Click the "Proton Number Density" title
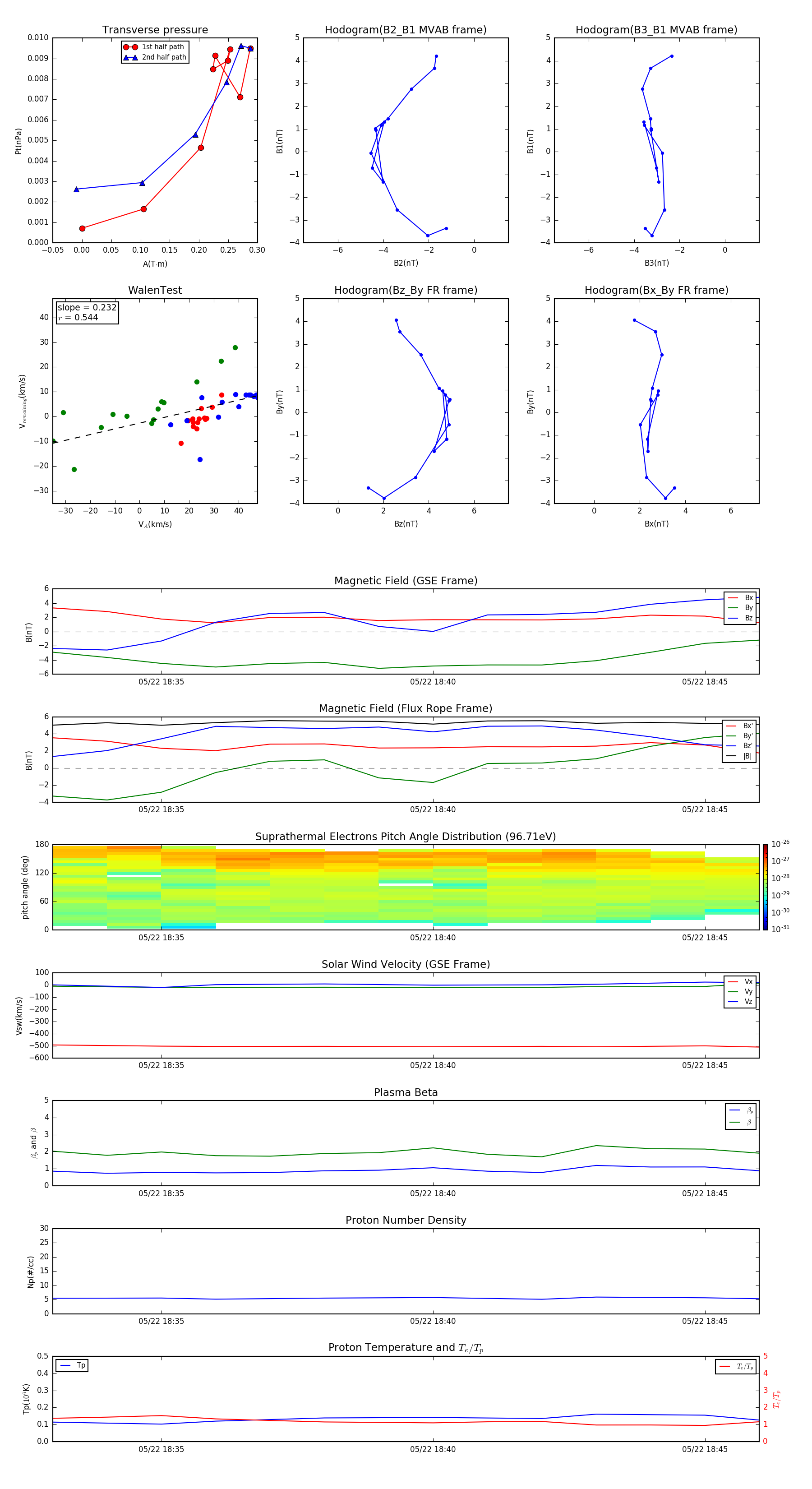 pyautogui.click(x=405, y=1220)
